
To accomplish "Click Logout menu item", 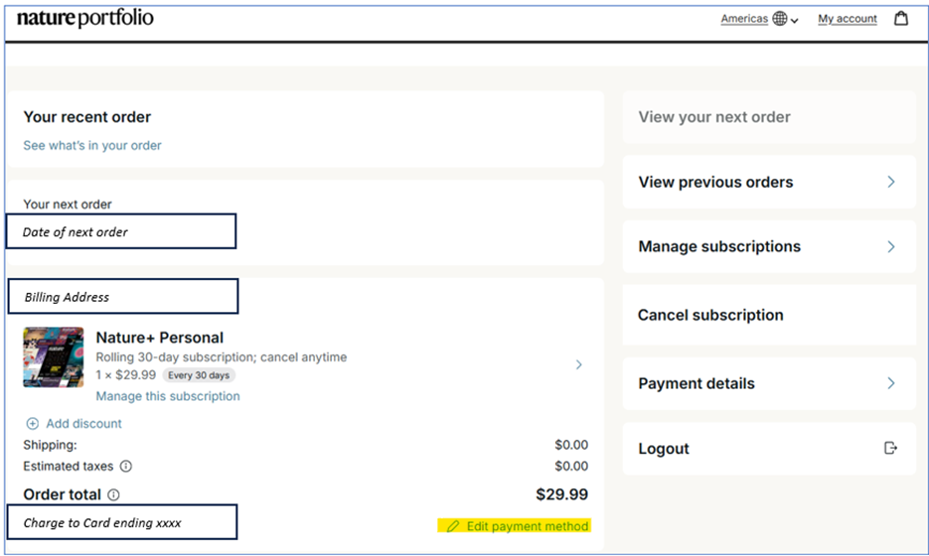I will click(x=769, y=449).
